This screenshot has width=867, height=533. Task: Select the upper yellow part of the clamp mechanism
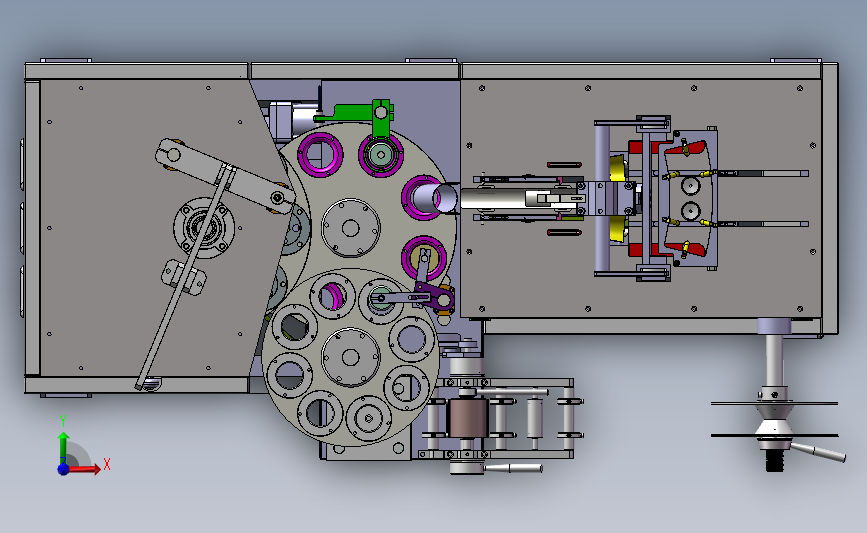pos(618,168)
